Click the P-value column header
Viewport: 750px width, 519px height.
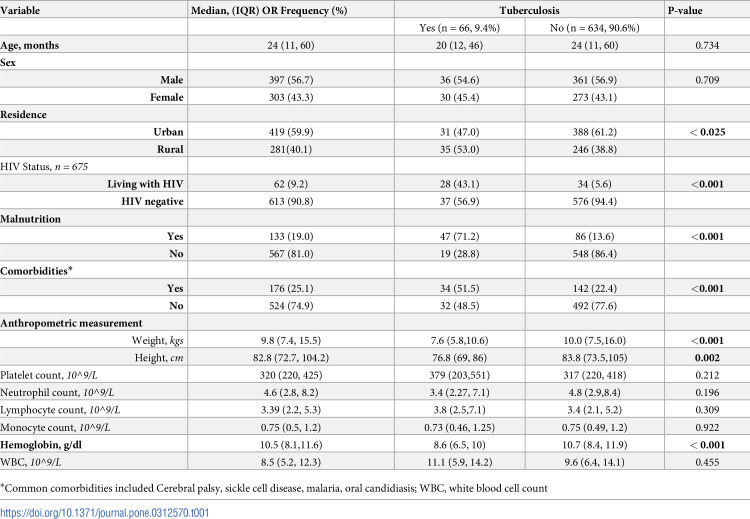pos(685,10)
